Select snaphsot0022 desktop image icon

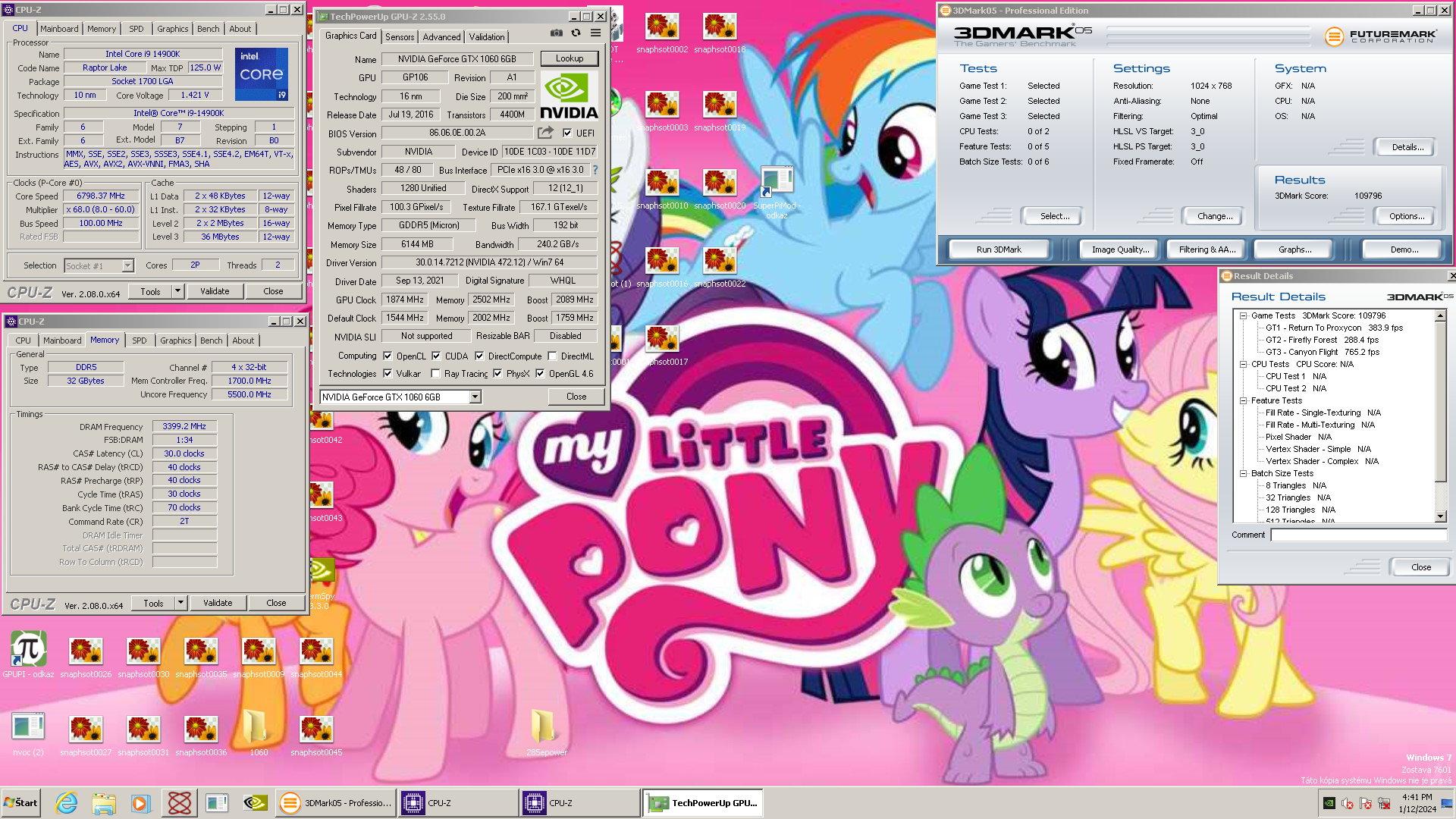[720, 268]
